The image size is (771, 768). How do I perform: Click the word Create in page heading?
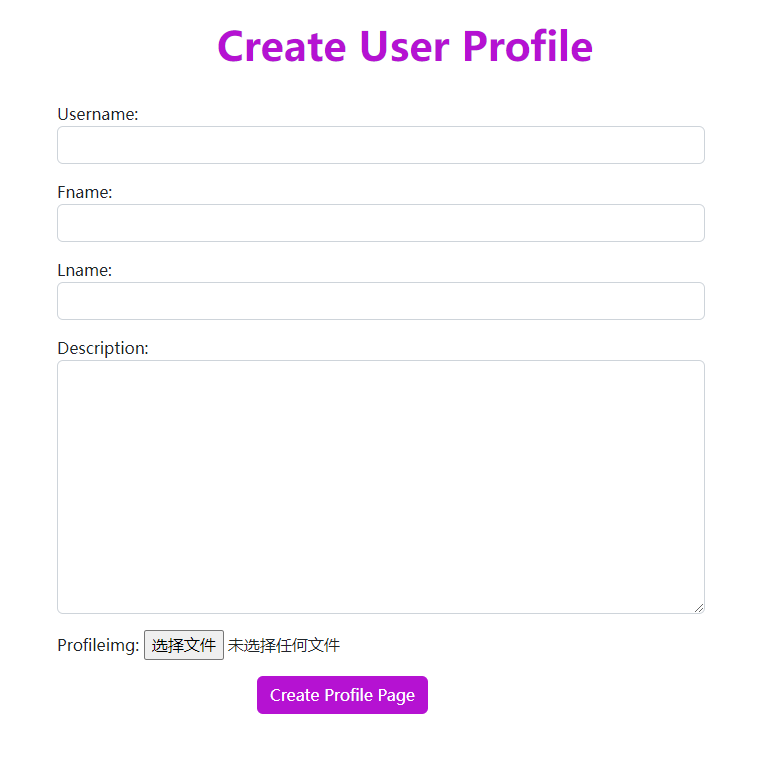click(x=281, y=46)
